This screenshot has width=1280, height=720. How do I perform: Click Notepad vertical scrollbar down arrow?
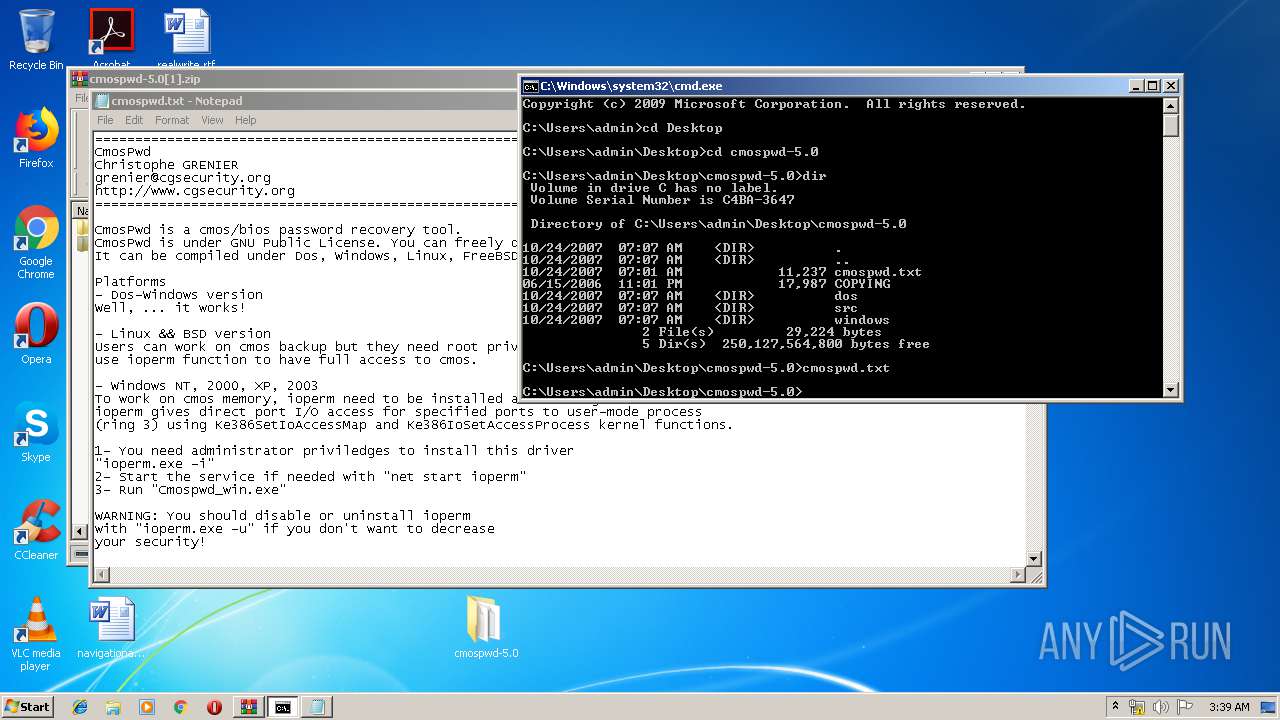click(1035, 559)
